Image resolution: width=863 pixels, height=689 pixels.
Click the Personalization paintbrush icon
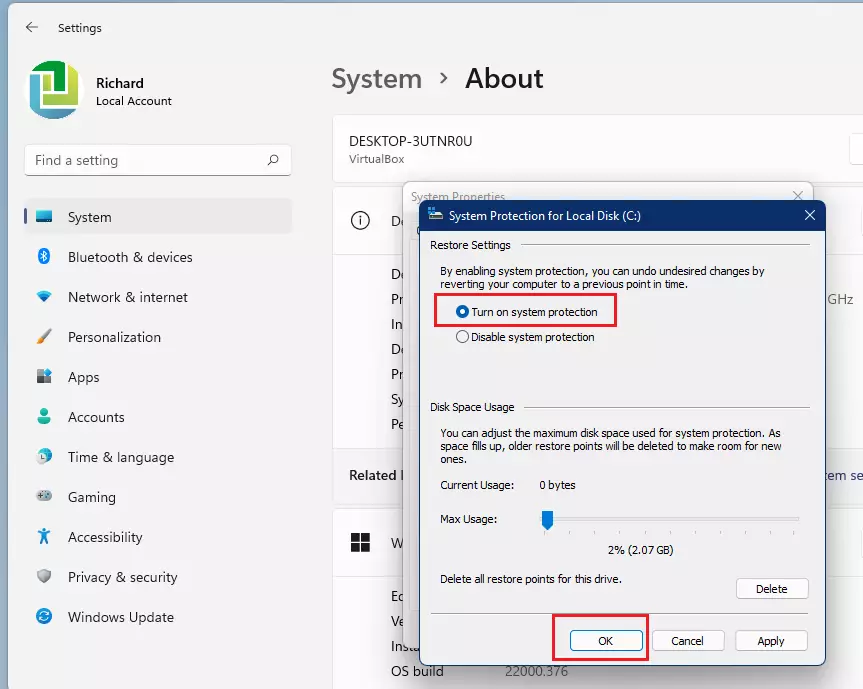point(44,336)
